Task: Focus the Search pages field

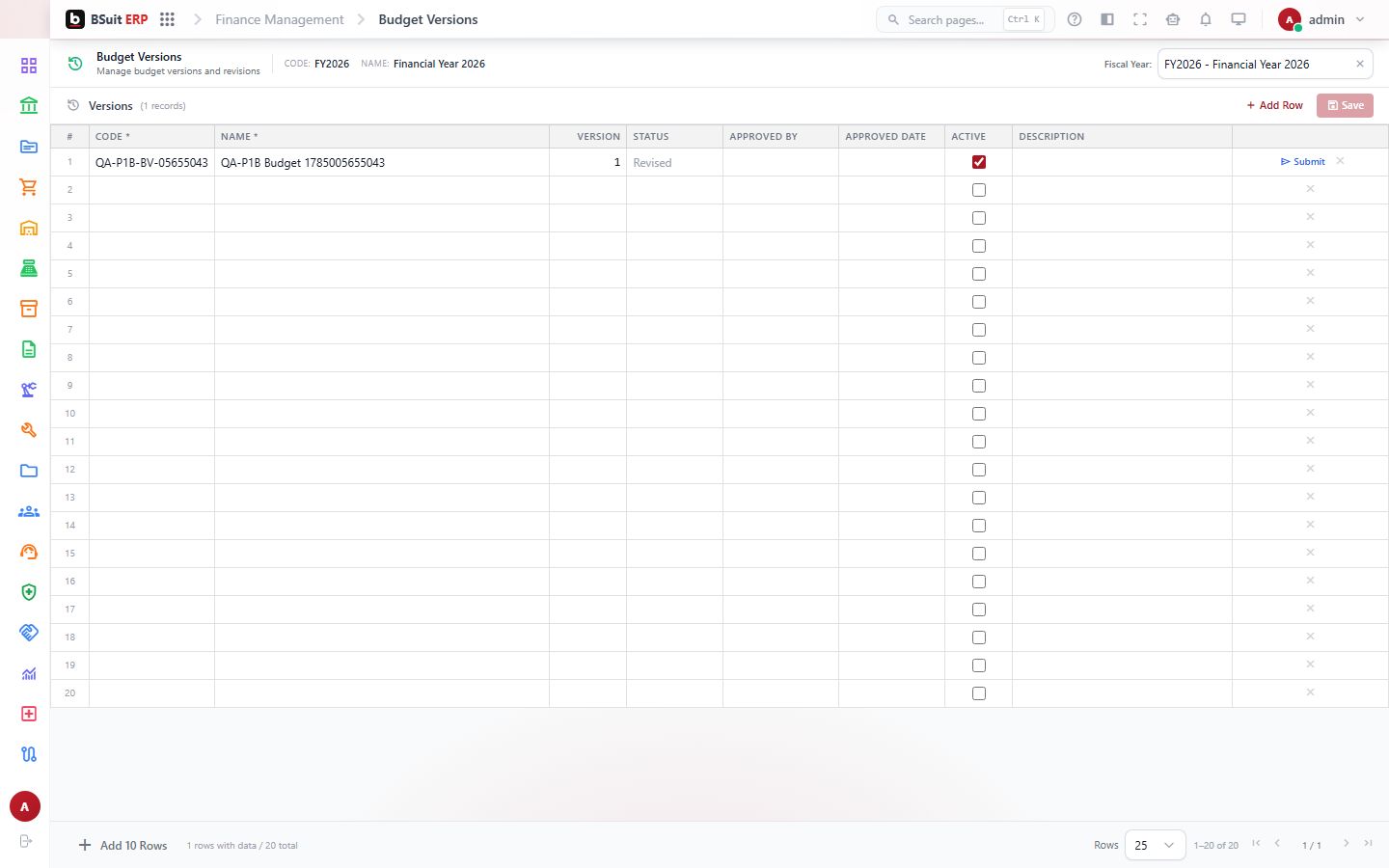Action: tap(965, 19)
